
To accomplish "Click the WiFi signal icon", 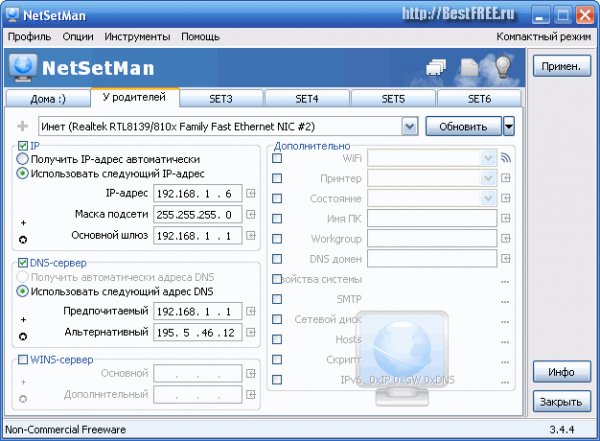I will pos(506,158).
